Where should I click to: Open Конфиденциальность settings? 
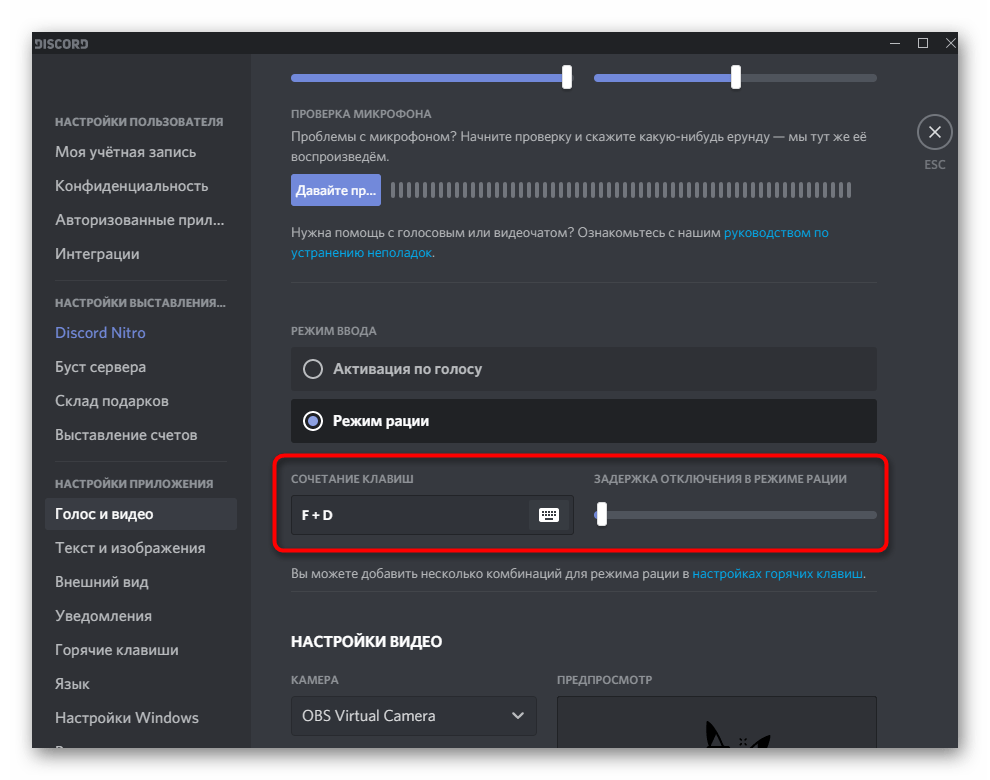[x=131, y=186]
